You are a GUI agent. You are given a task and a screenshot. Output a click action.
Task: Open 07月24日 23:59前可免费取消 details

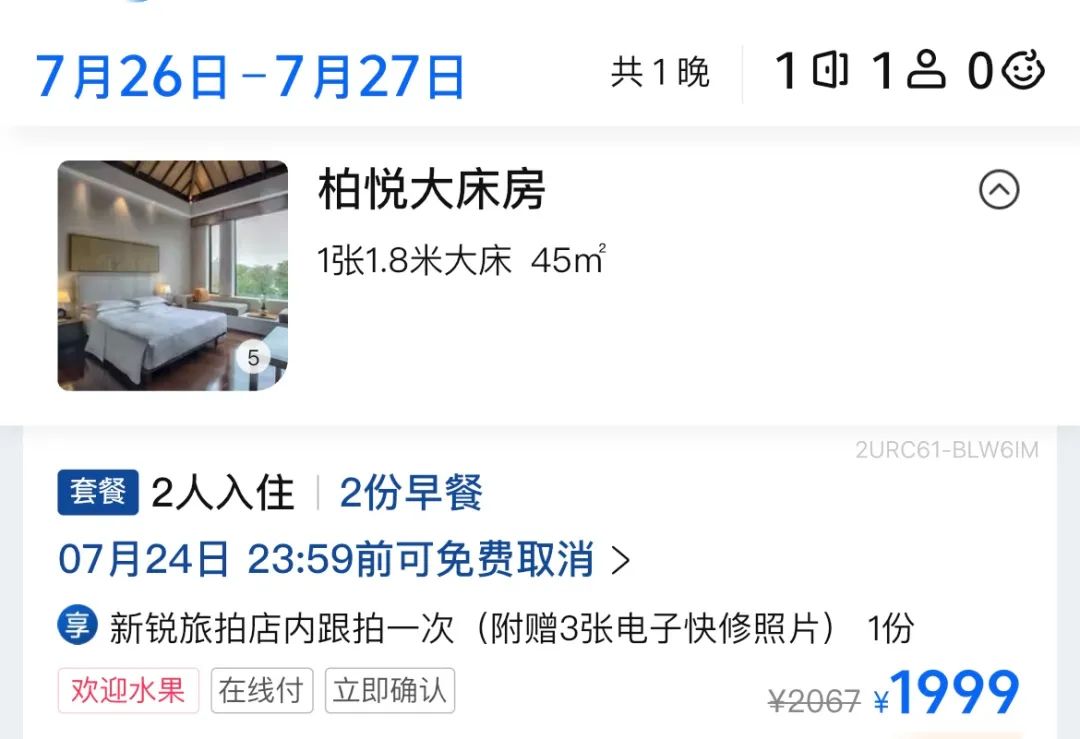326,559
